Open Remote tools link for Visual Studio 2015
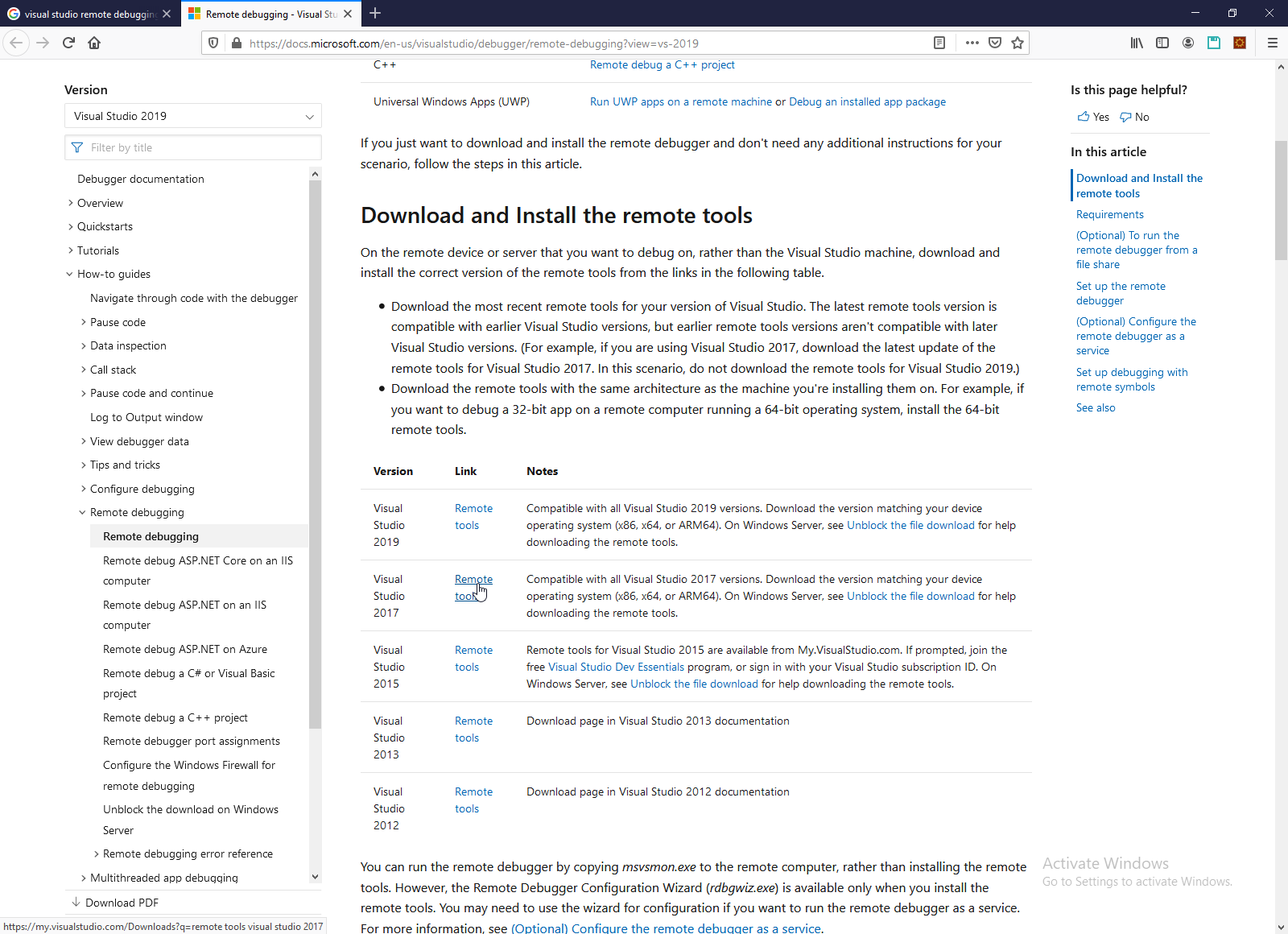The width and height of the screenshot is (1288, 934). pyautogui.click(x=473, y=659)
